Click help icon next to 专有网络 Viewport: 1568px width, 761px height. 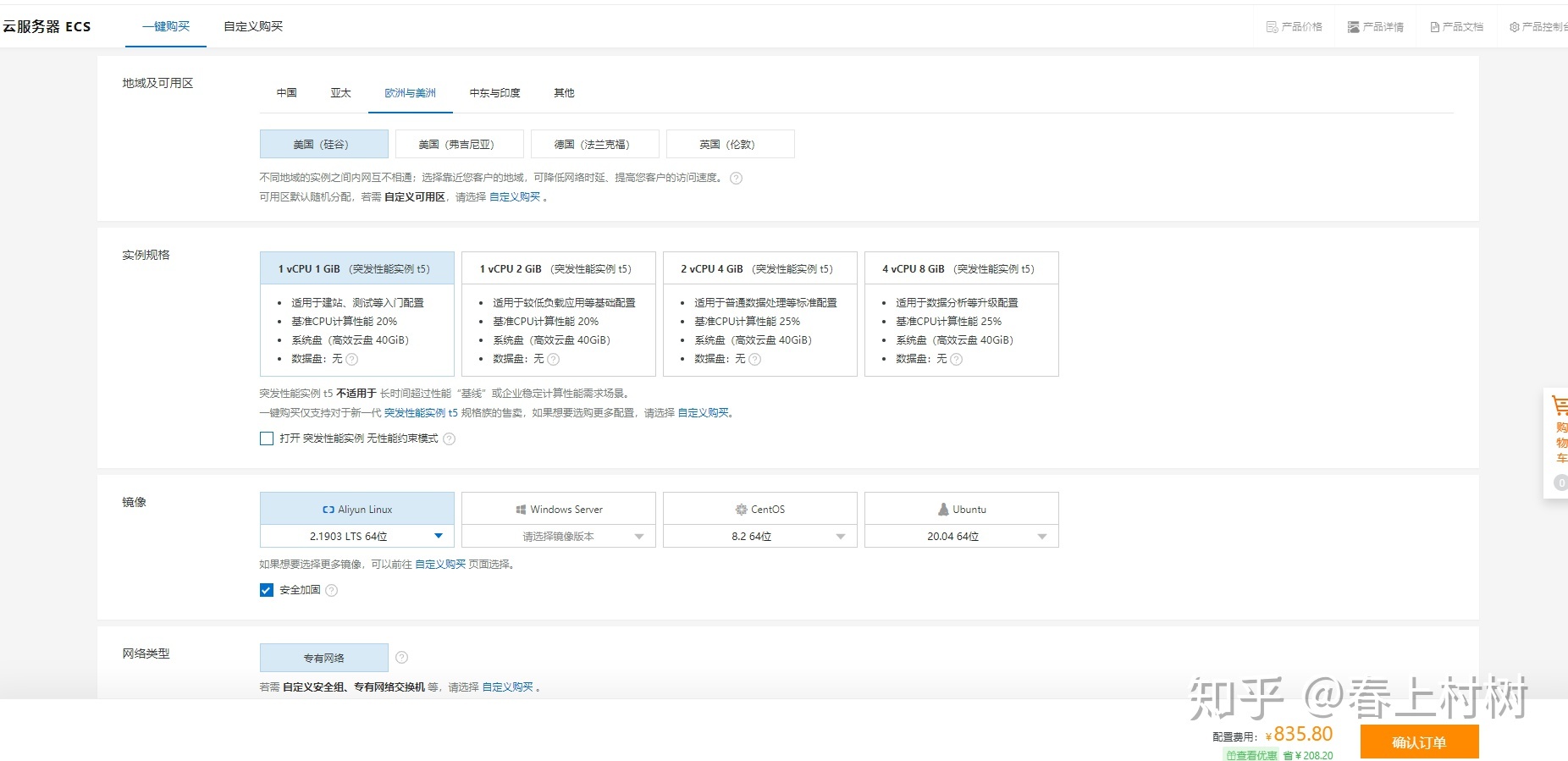(402, 658)
